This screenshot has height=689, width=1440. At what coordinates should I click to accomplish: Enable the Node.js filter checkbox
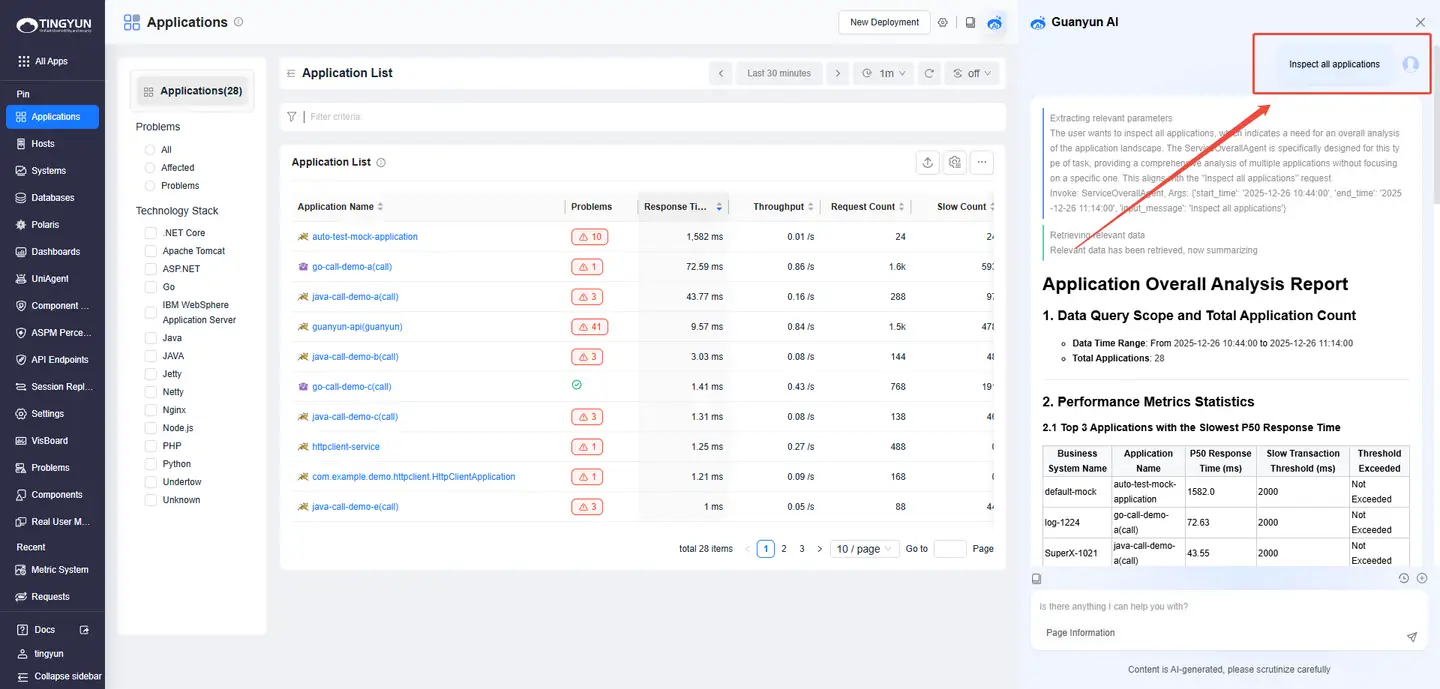click(151, 428)
